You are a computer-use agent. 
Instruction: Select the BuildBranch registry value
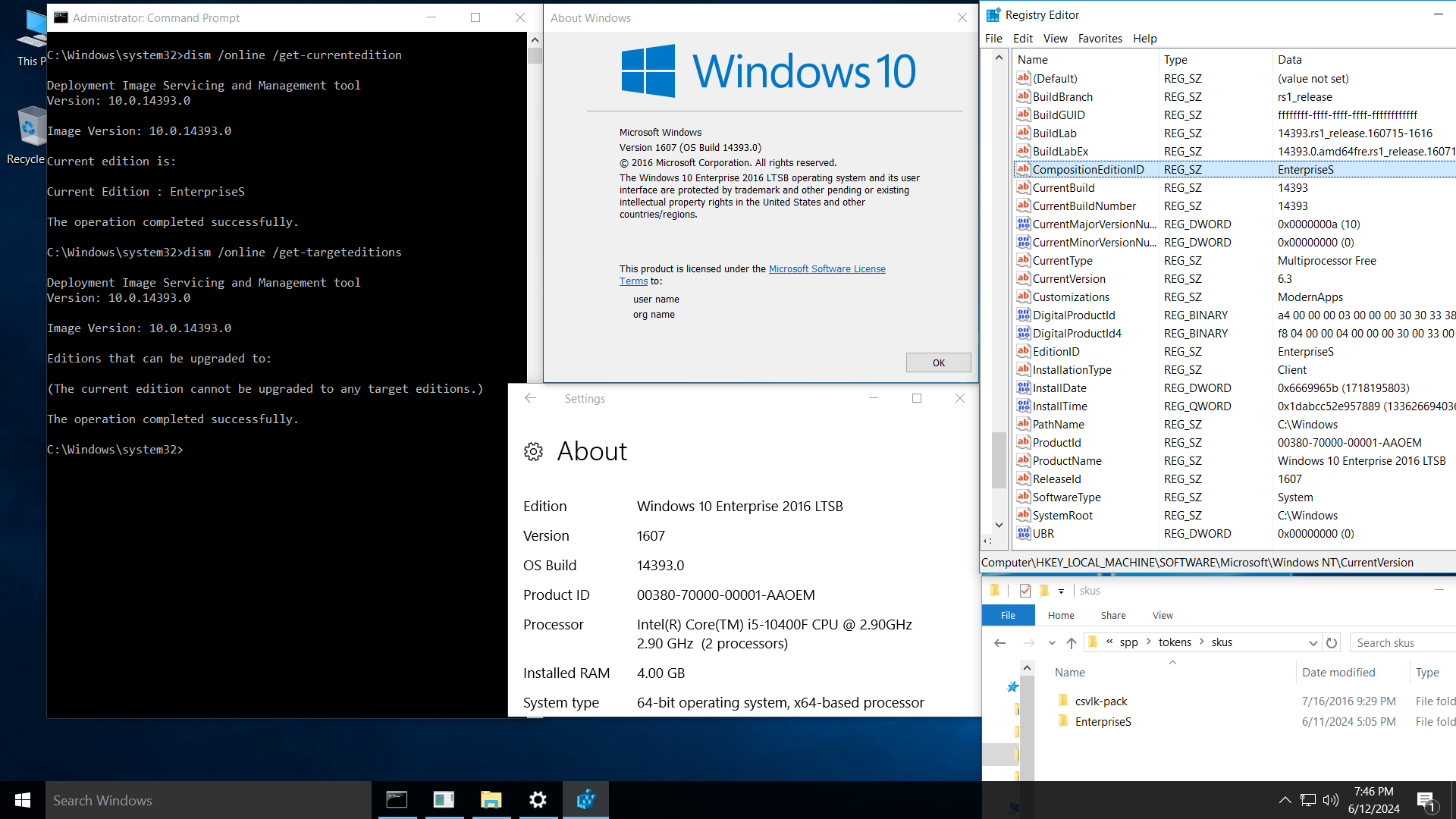click(1062, 97)
